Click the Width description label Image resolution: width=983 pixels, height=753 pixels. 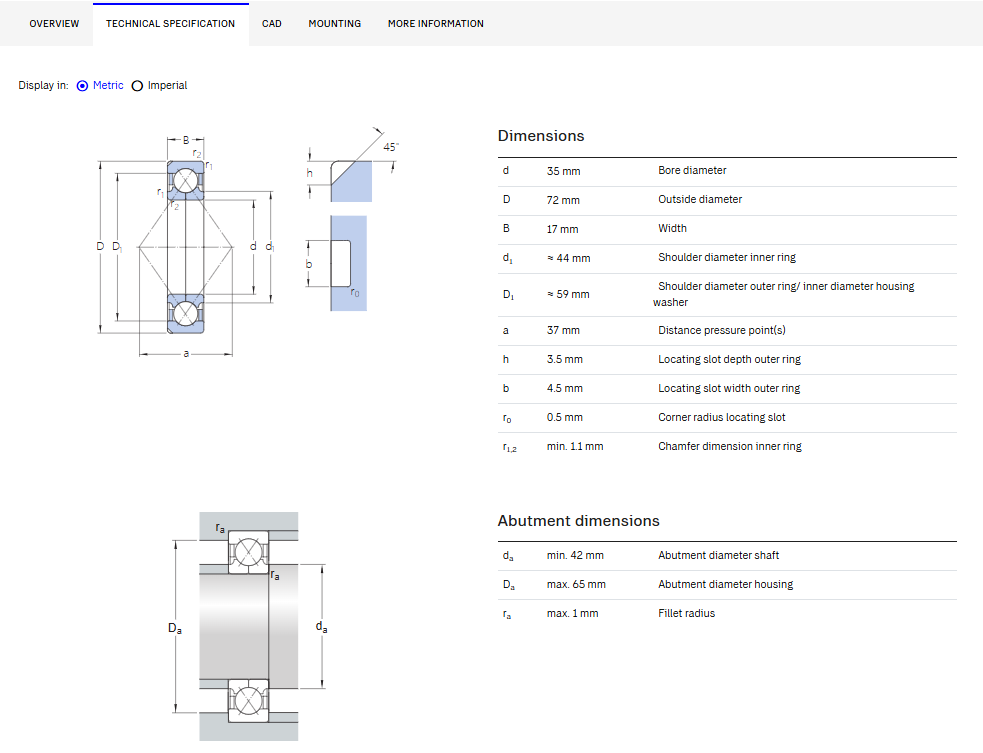coord(672,228)
